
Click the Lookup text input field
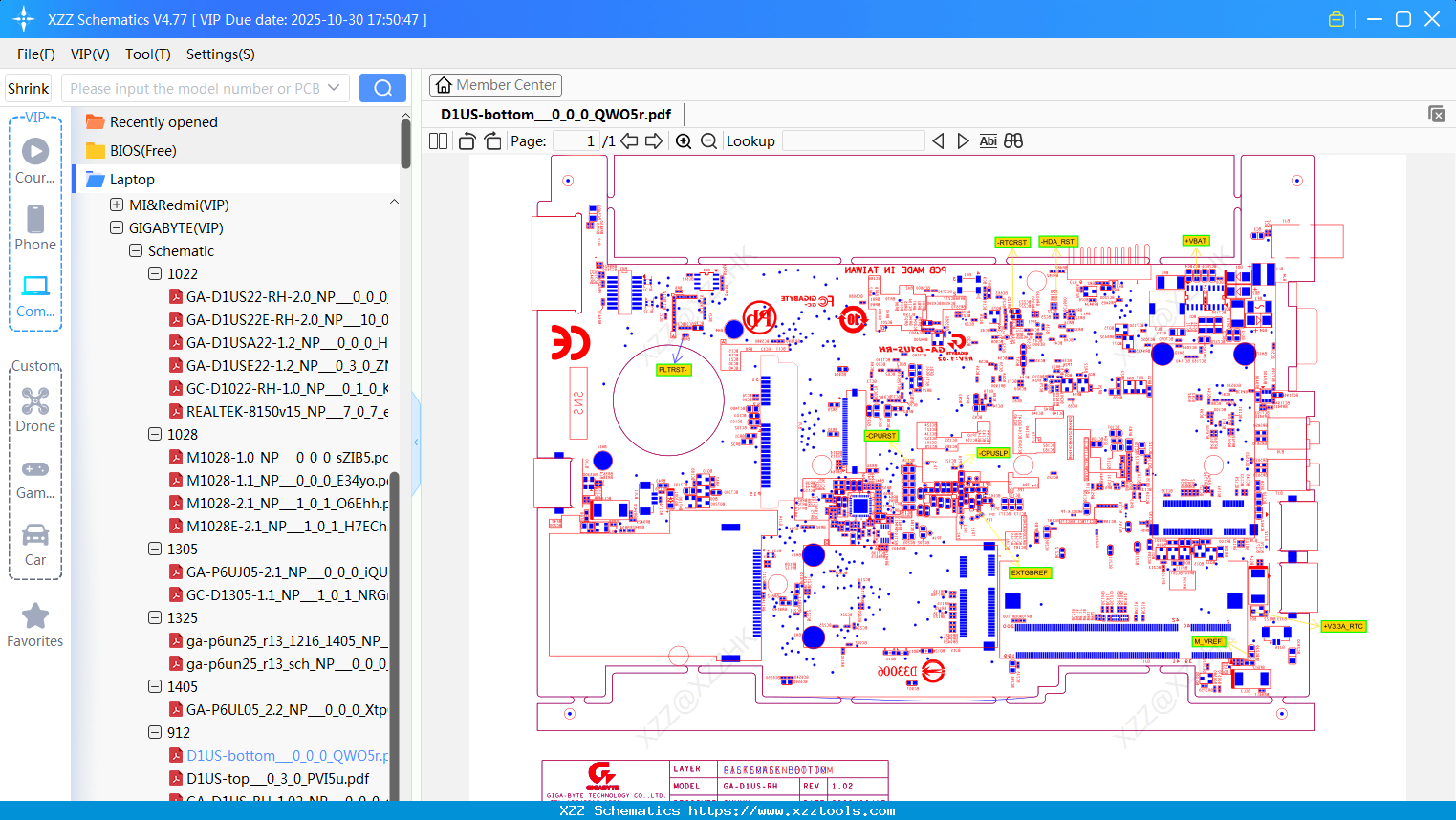(x=853, y=141)
